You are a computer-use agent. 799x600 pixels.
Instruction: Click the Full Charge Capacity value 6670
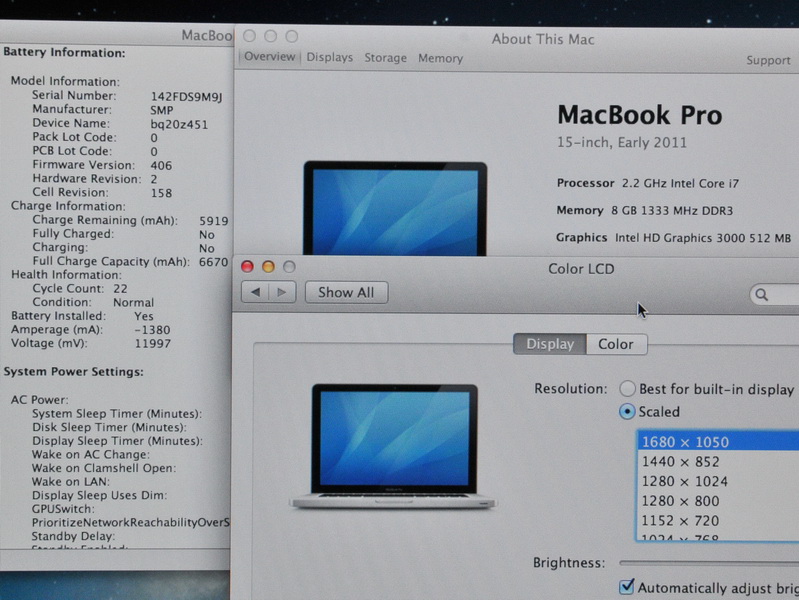(214, 262)
